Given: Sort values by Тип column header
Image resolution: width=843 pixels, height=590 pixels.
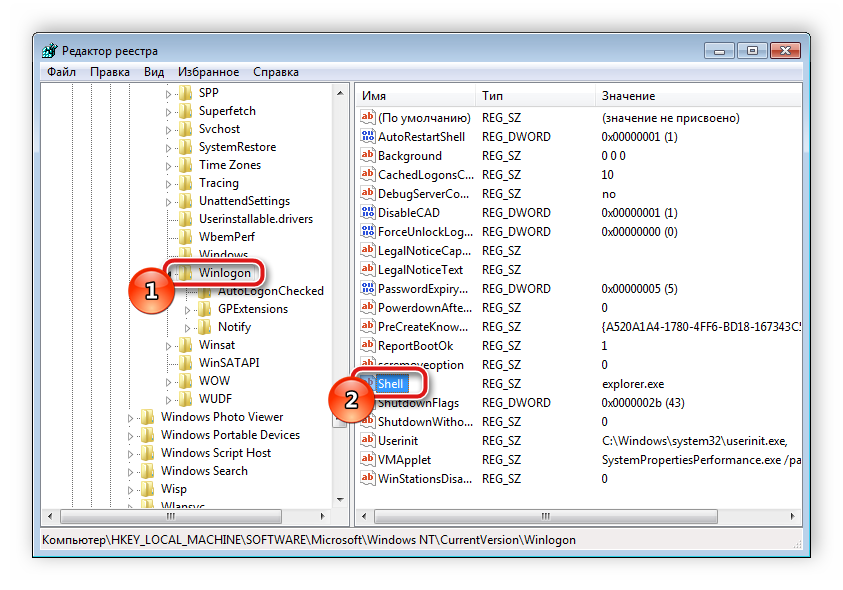Looking at the screenshot, I should (535, 96).
